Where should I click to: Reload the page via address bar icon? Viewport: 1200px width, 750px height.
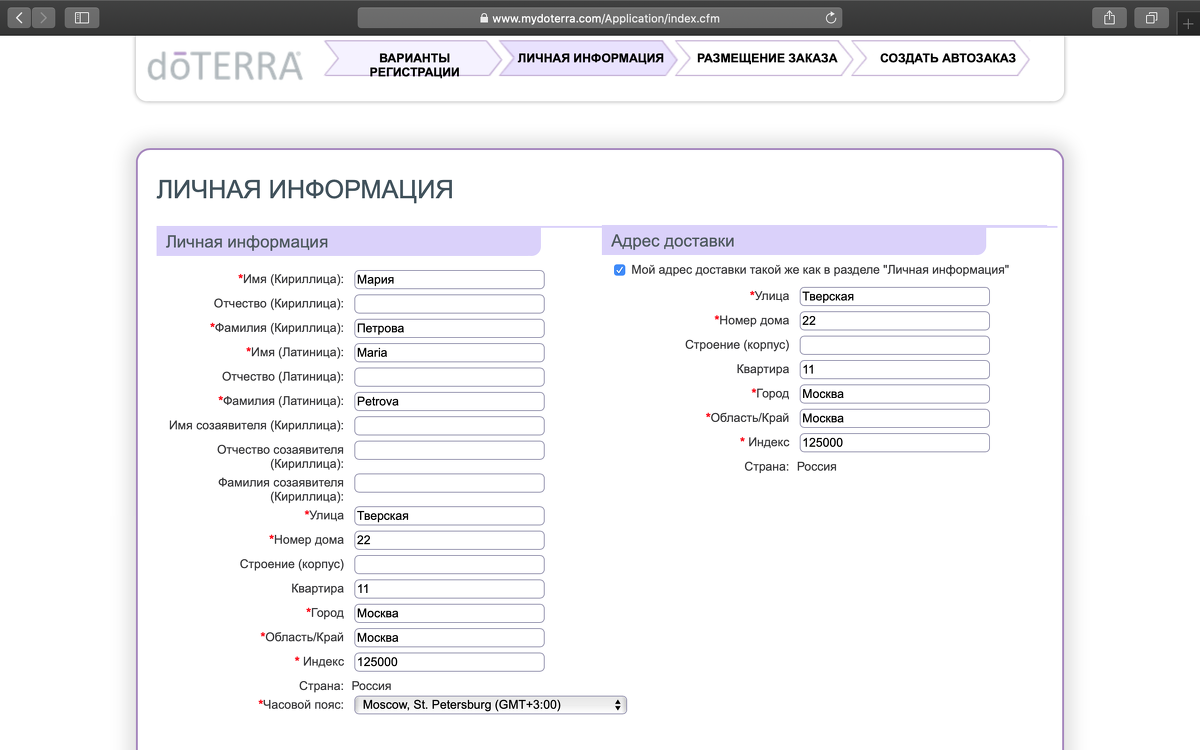830,18
